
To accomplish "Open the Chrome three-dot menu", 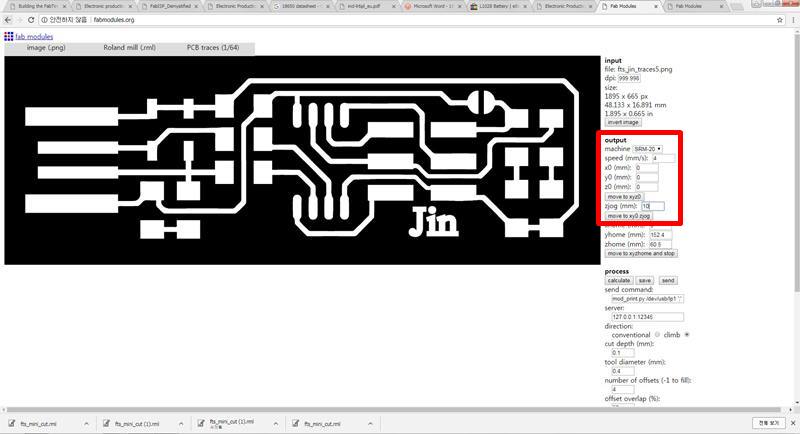I will 793,20.
